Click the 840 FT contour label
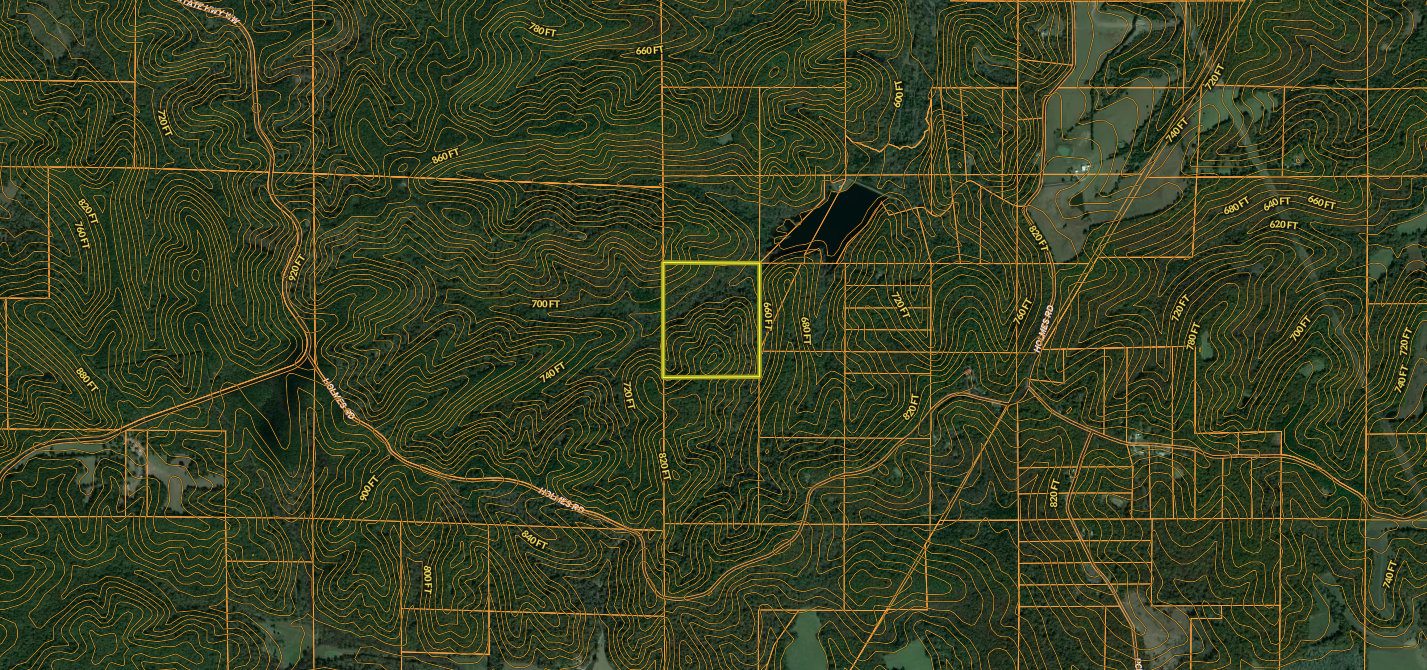 (x=534, y=541)
